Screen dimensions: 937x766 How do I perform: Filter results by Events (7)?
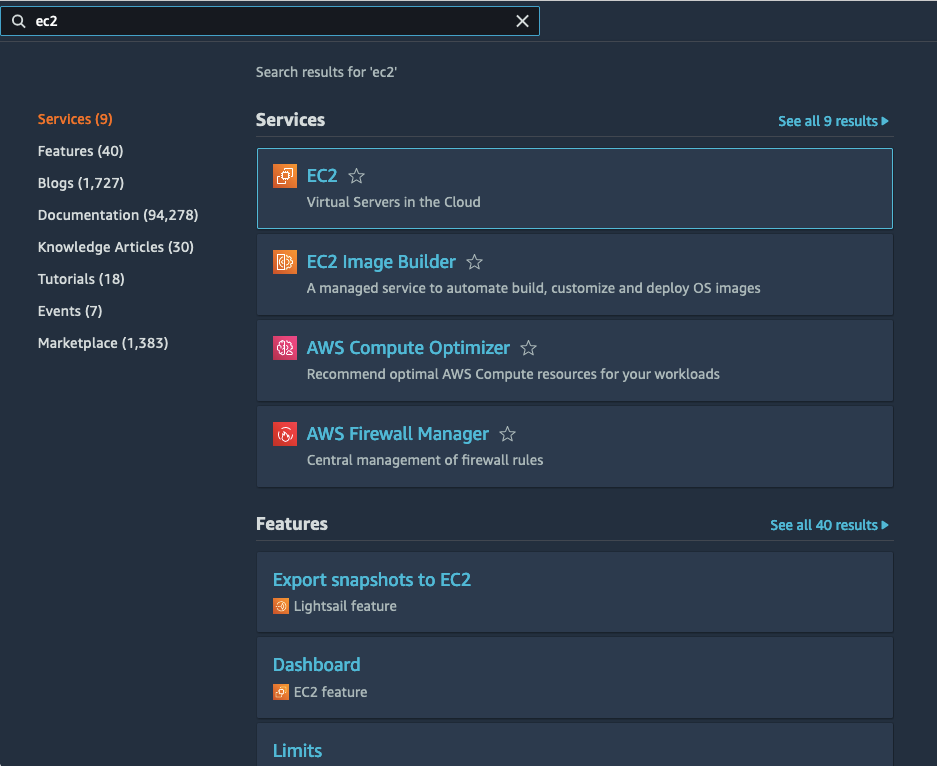click(70, 311)
